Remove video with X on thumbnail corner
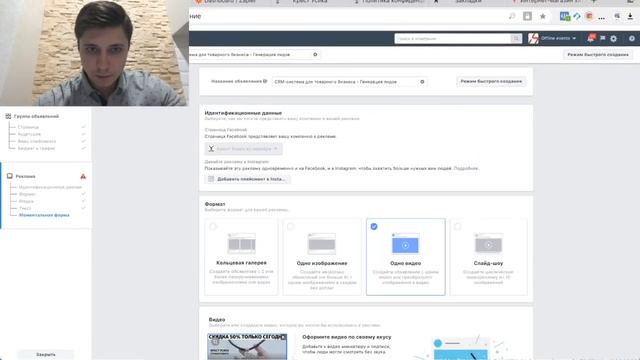 (283, 337)
